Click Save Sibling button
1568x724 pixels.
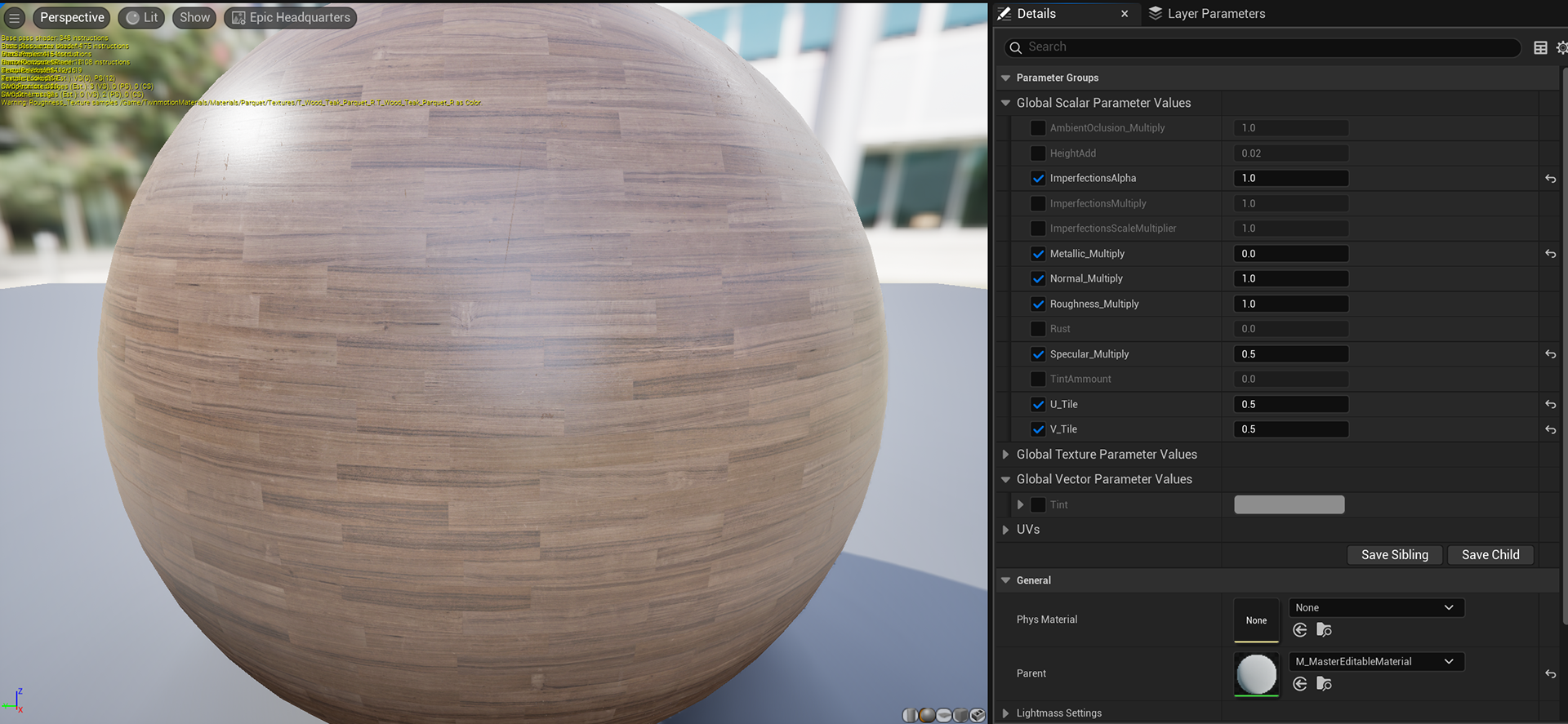(1395, 555)
